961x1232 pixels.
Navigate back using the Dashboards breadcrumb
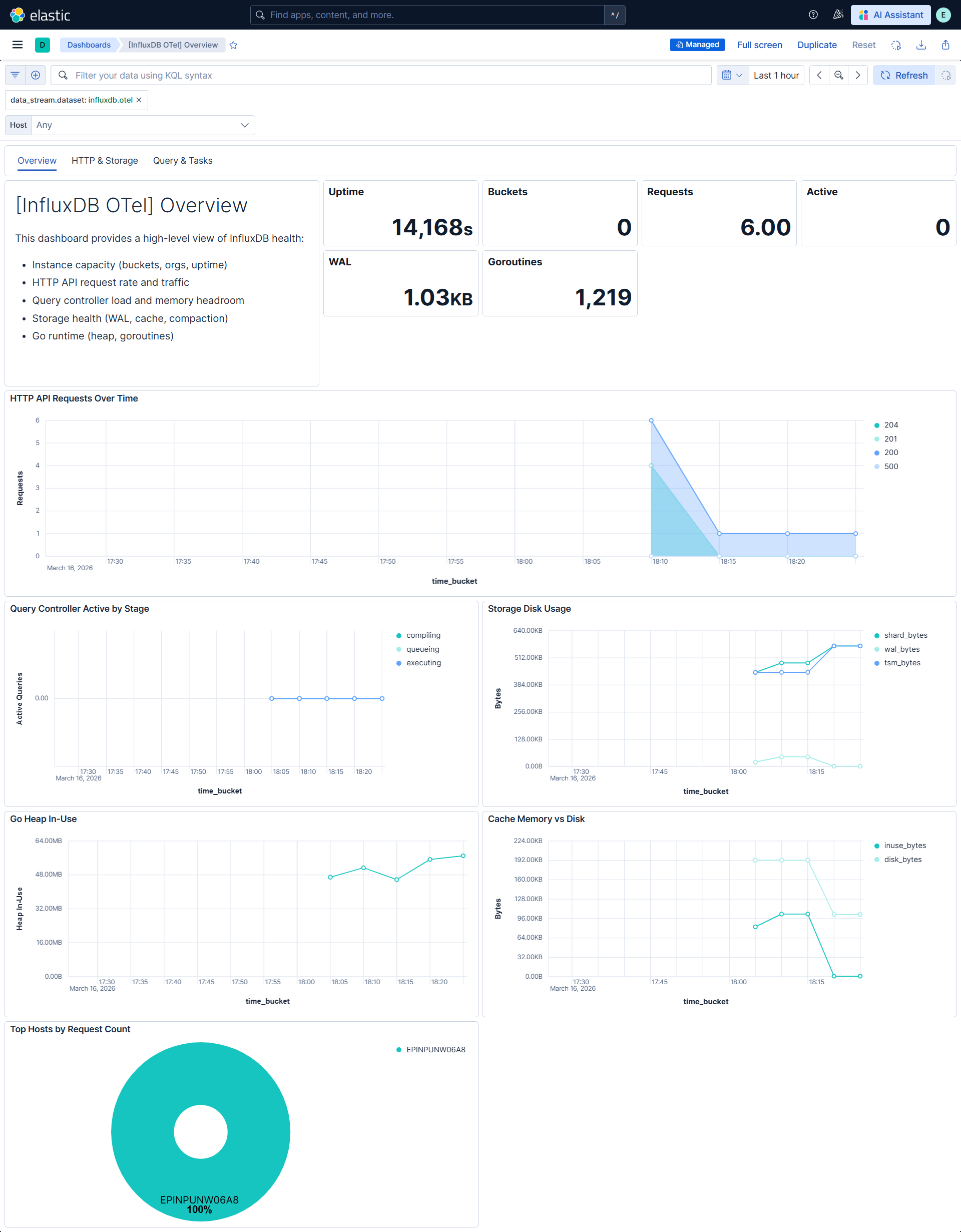tap(88, 45)
